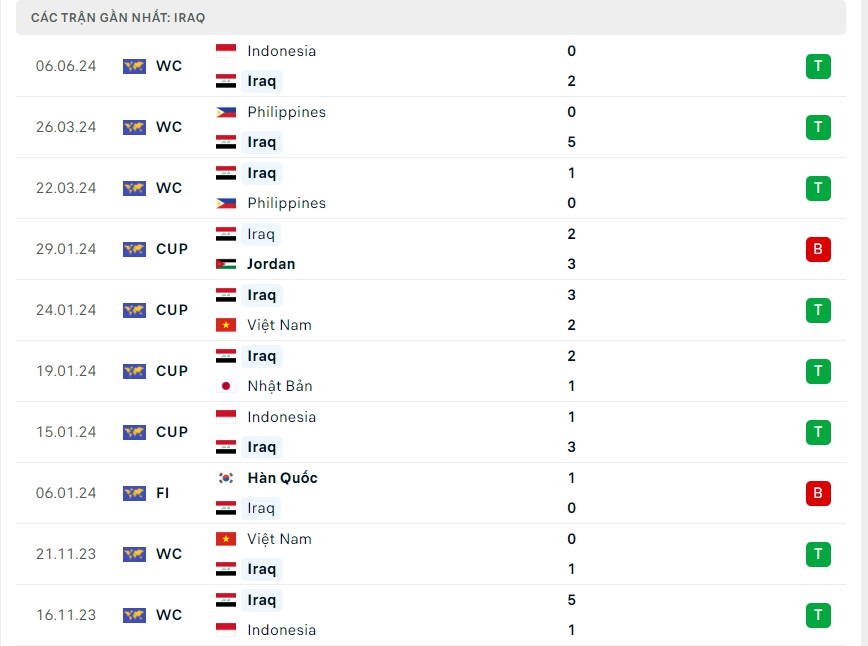The image size is (868, 646).
Task: Open the Jordan team link
Action: [271, 265]
